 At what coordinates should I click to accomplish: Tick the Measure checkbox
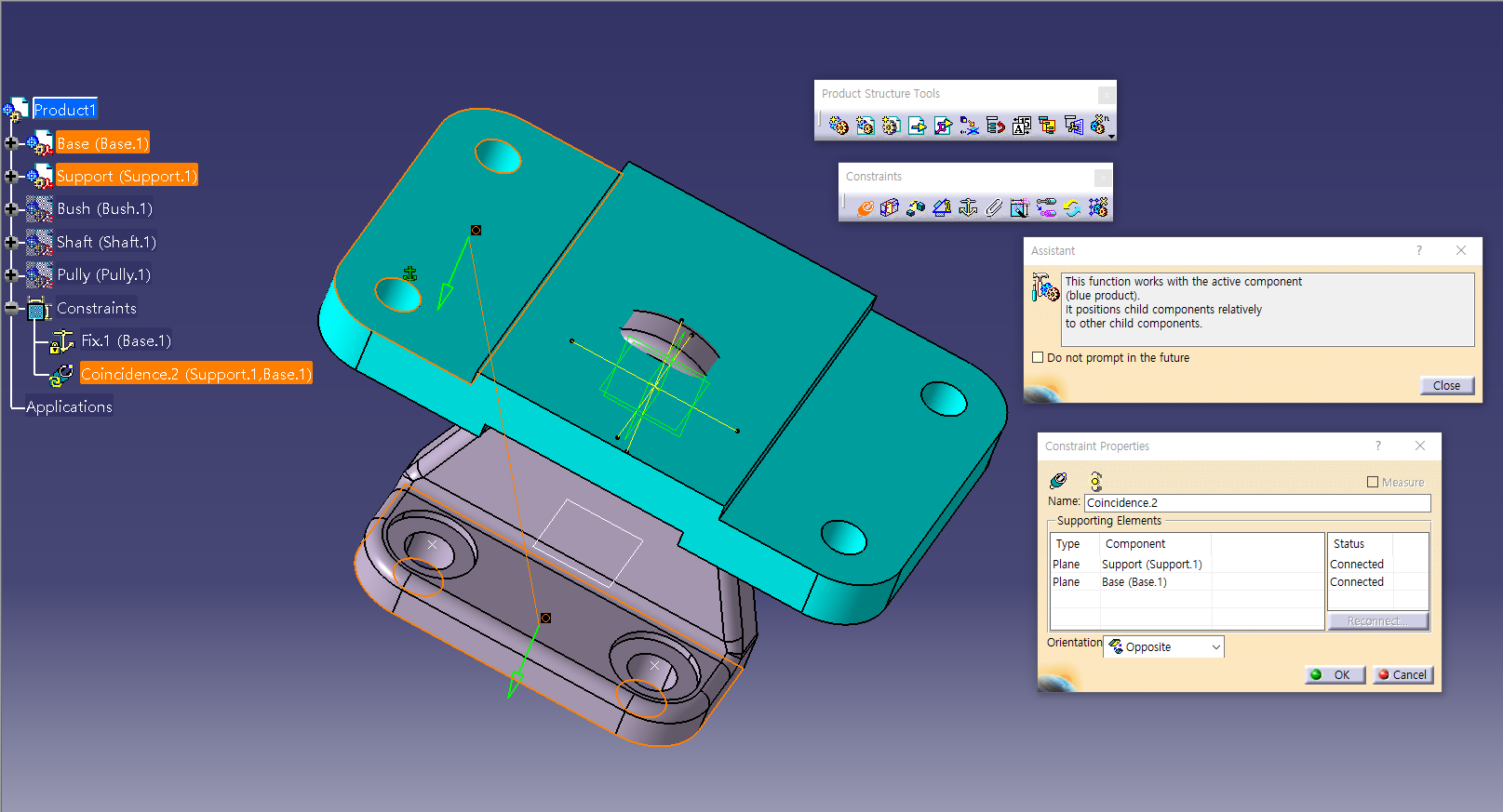pos(1373,482)
